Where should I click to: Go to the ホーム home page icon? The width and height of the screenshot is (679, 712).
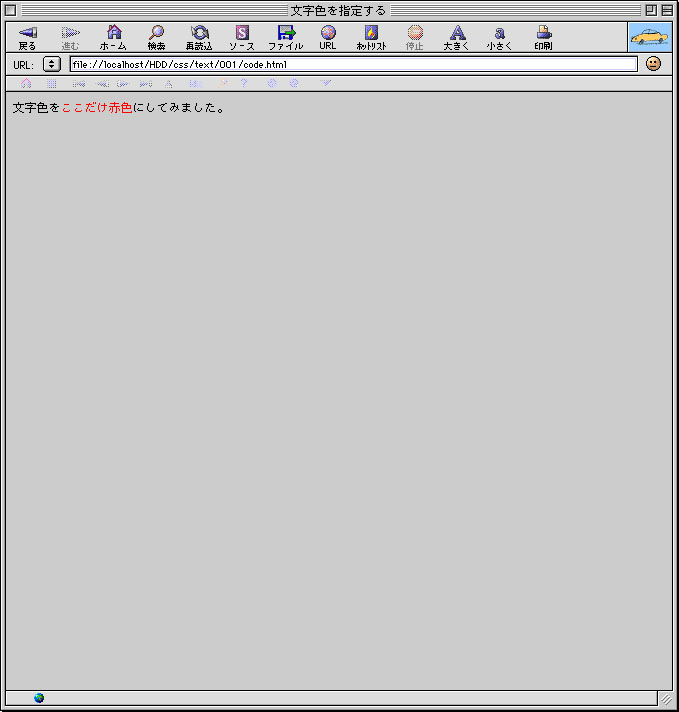point(114,32)
